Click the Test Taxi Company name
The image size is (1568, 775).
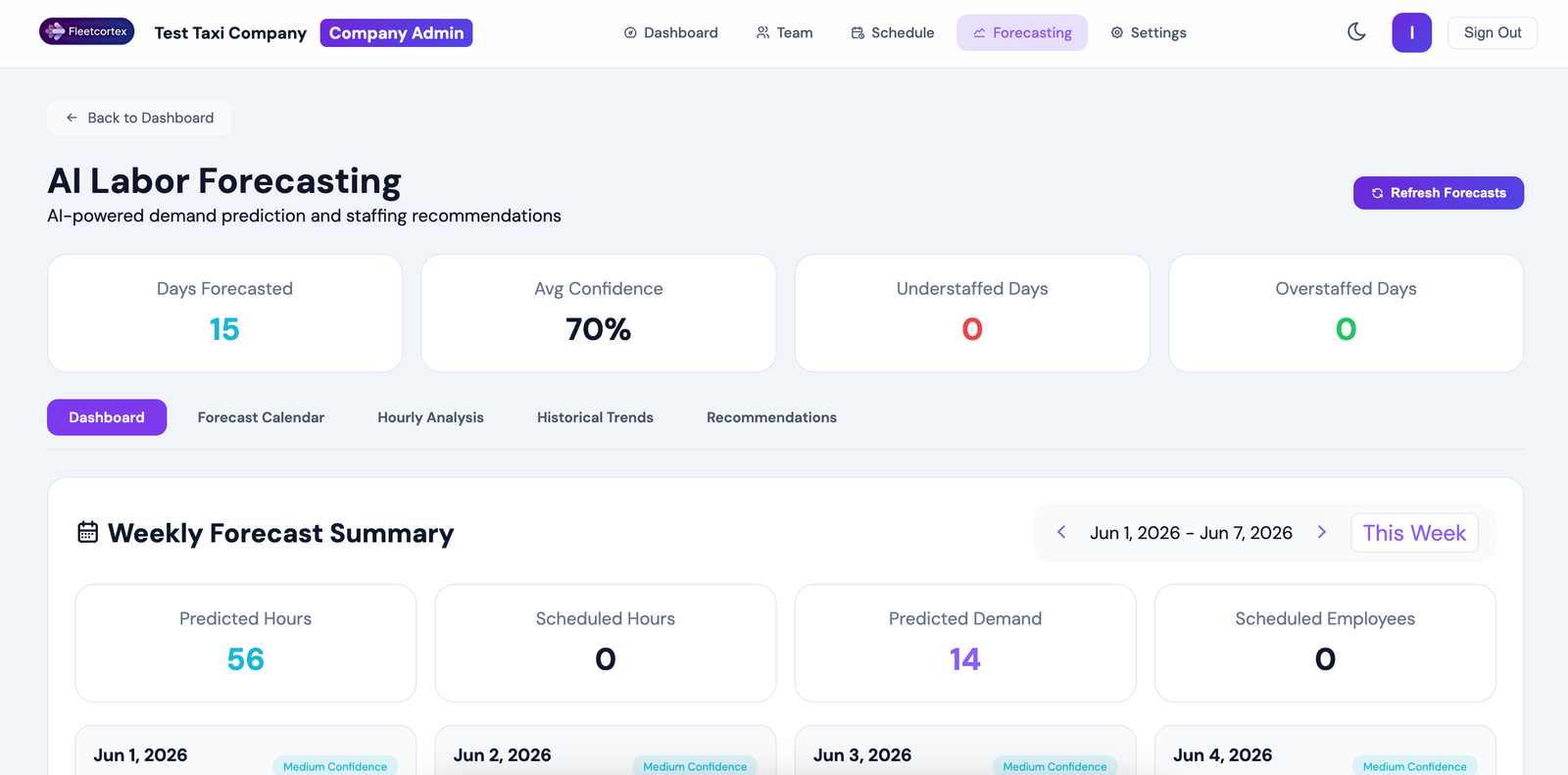click(230, 32)
